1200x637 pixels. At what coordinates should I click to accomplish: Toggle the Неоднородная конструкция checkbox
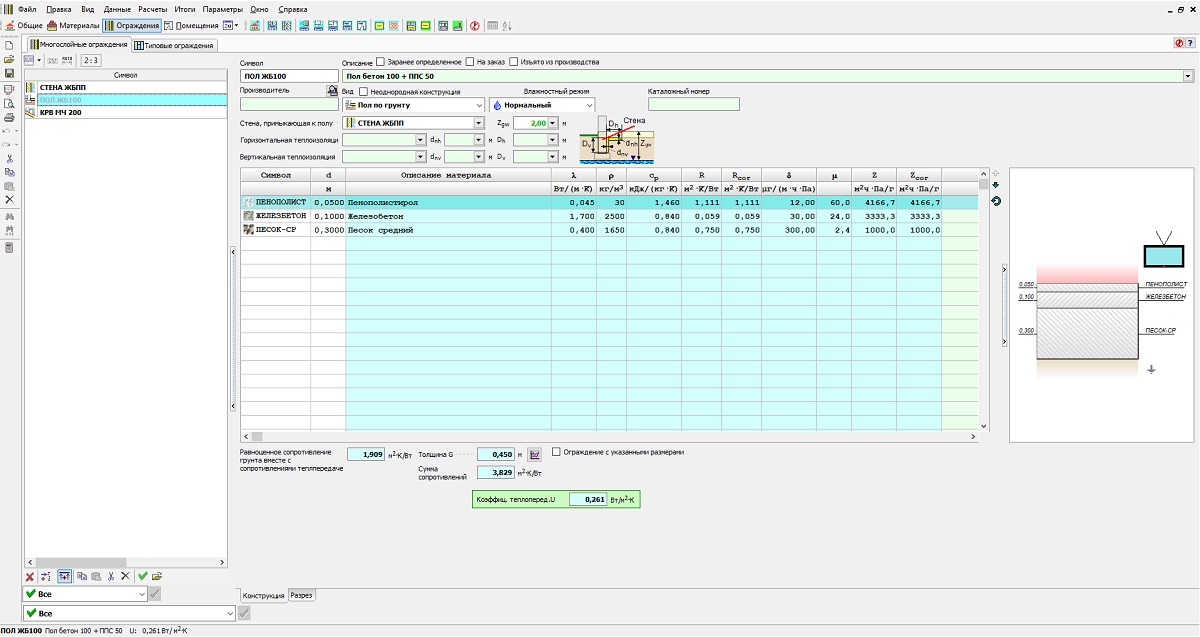(363, 92)
